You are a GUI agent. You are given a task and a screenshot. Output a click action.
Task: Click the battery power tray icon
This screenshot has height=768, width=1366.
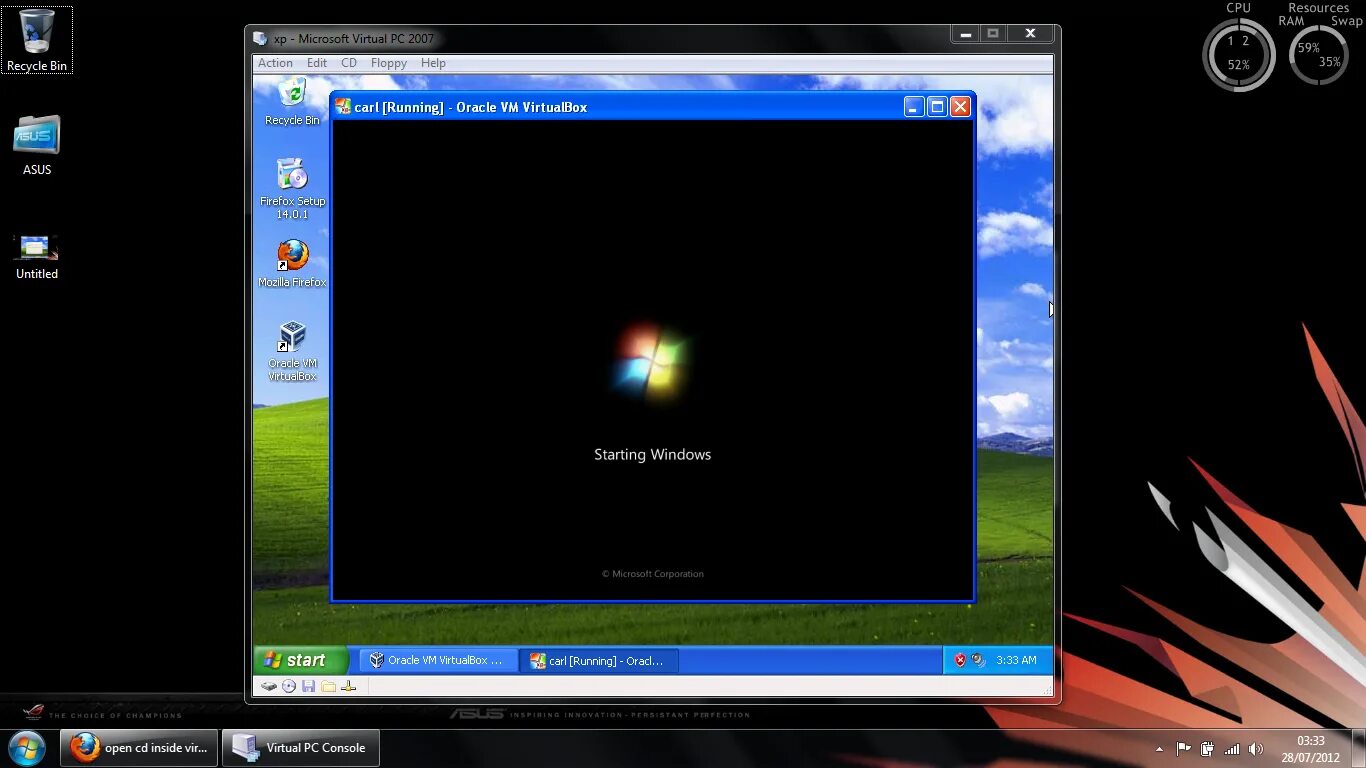pos(1207,748)
